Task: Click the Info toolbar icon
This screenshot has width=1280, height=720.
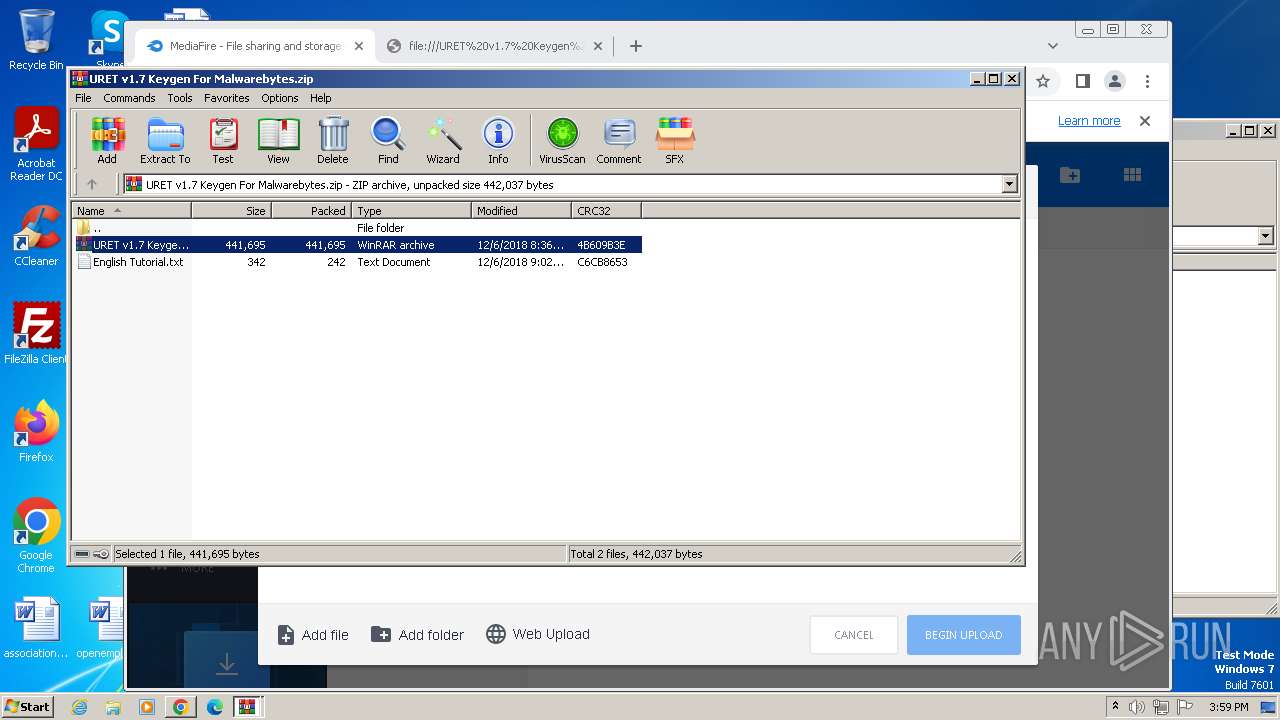Action: tap(498, 140)
